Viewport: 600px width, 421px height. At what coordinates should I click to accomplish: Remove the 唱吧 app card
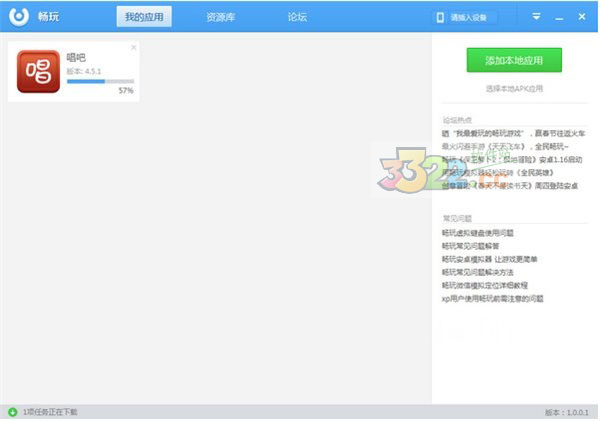[134, 47]
